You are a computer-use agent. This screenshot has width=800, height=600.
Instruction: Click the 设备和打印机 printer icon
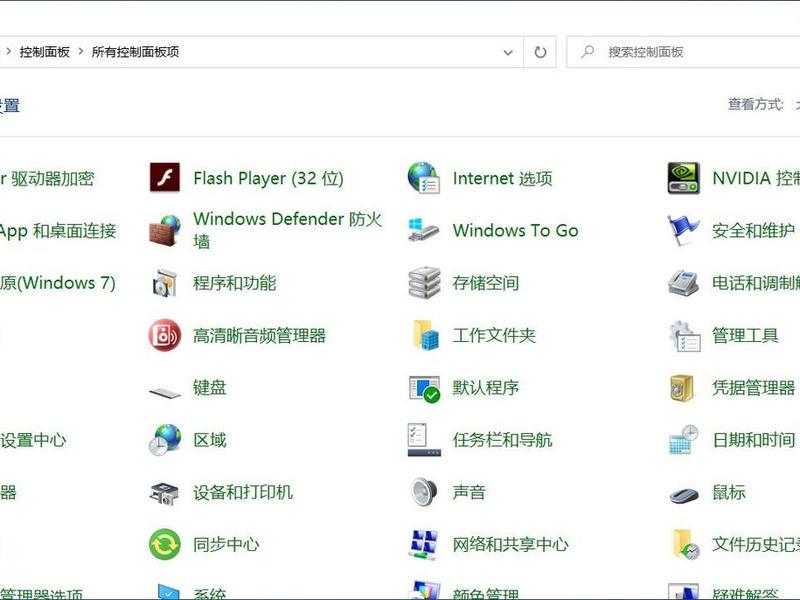[164, 493]
